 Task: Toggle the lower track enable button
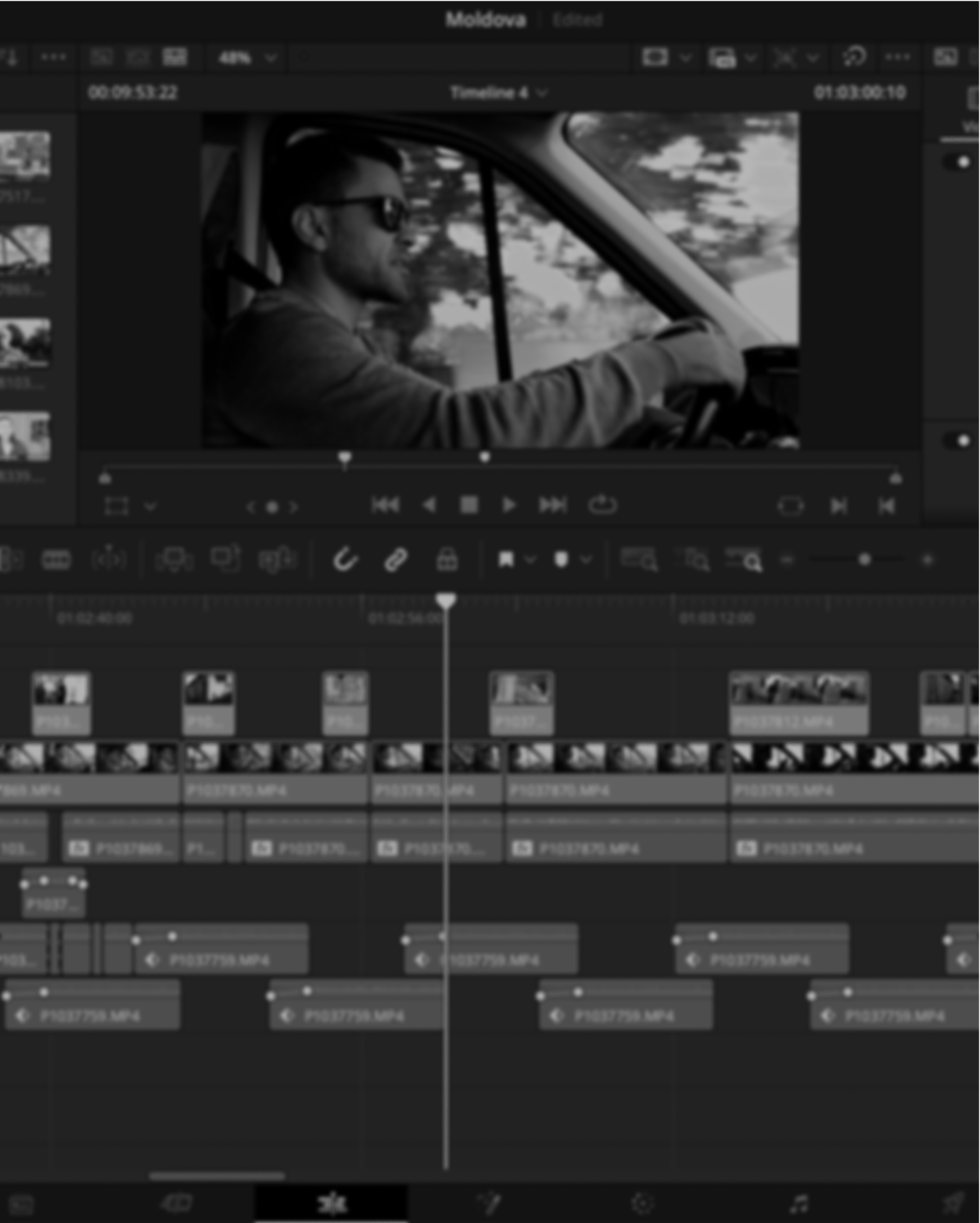pyautogui.click(x=956, y=440)
